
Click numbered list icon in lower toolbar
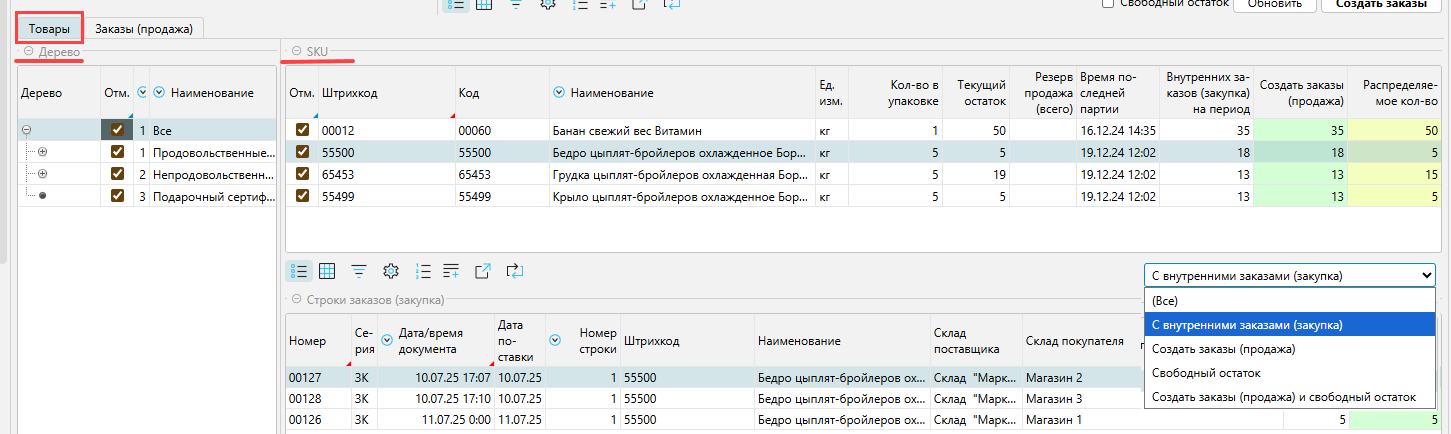(x=423, y=271)
